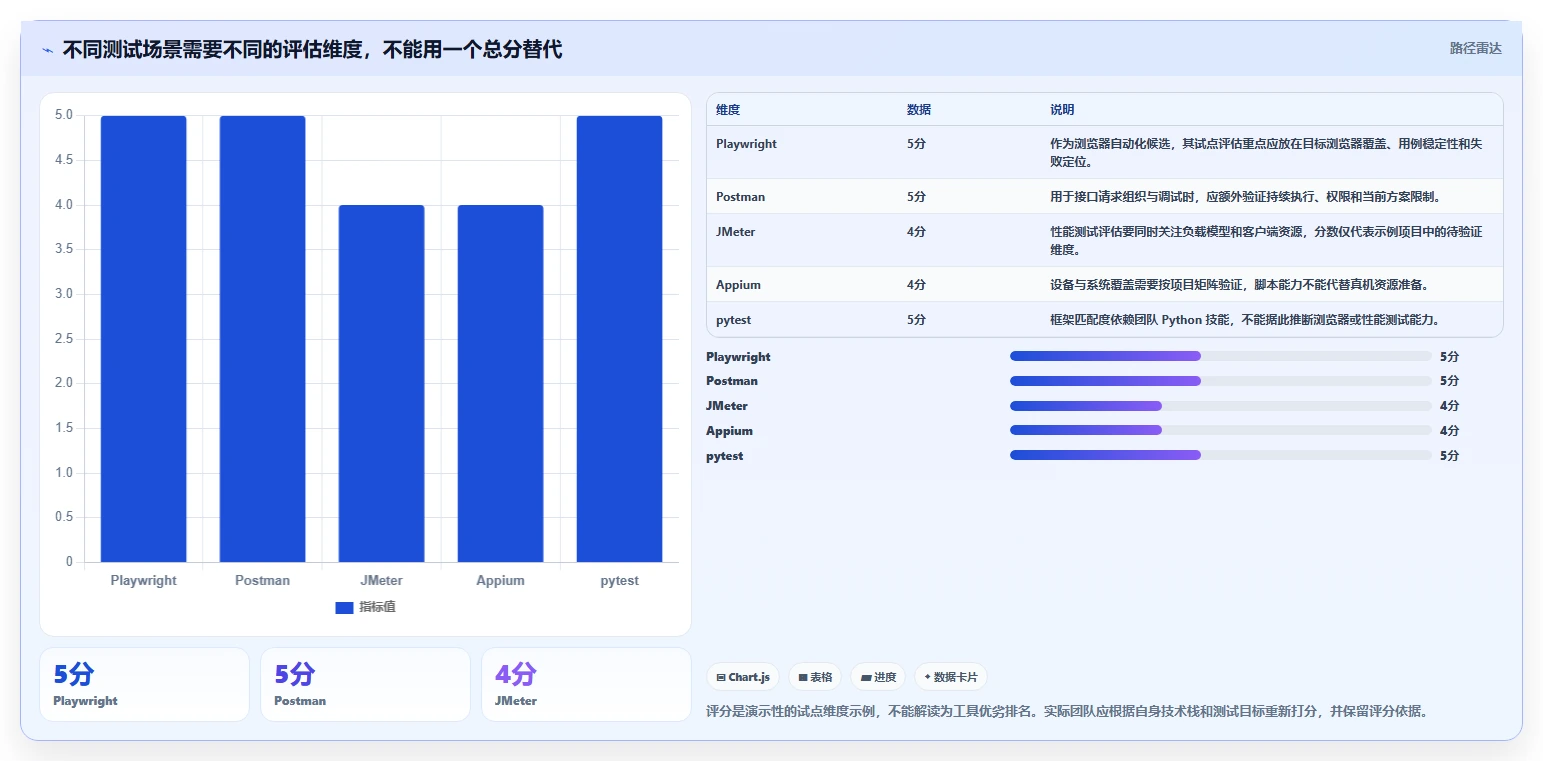Viewport: 1543px width, 761px height.
Task: Click the pytest progress bar
Action: pyautogui.click(x=1221, y=455)
